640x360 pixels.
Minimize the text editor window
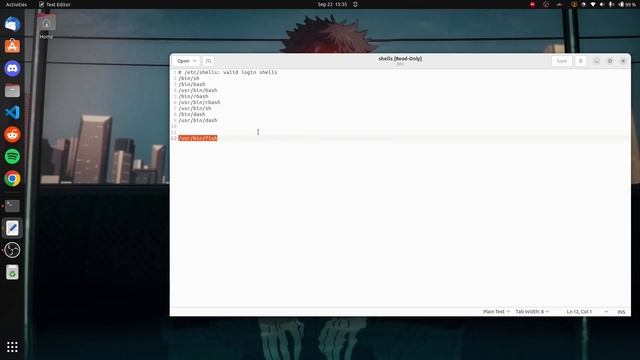coord(596,61)
